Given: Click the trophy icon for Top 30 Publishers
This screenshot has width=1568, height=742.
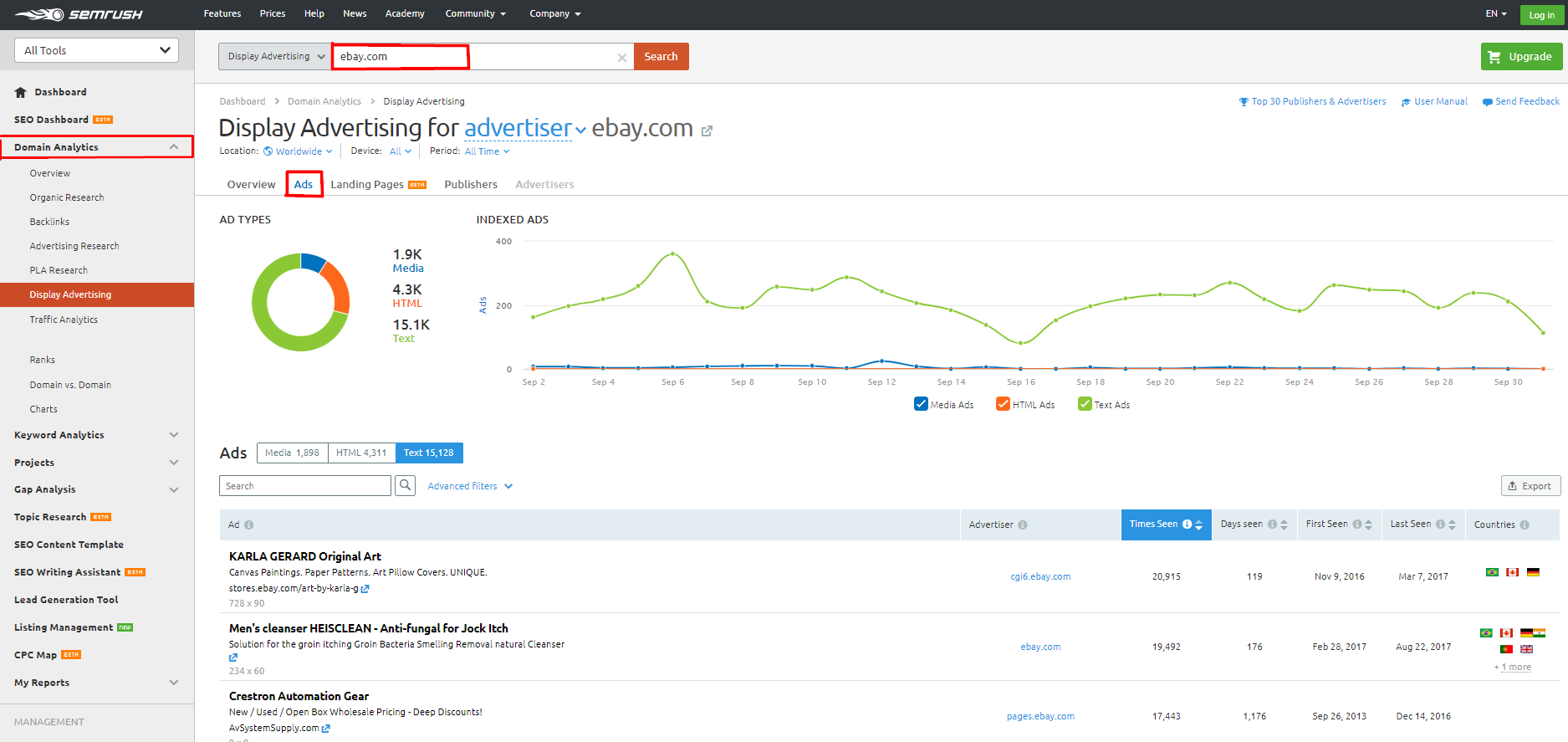Looking at the screenshot, I should (1244, 102).
